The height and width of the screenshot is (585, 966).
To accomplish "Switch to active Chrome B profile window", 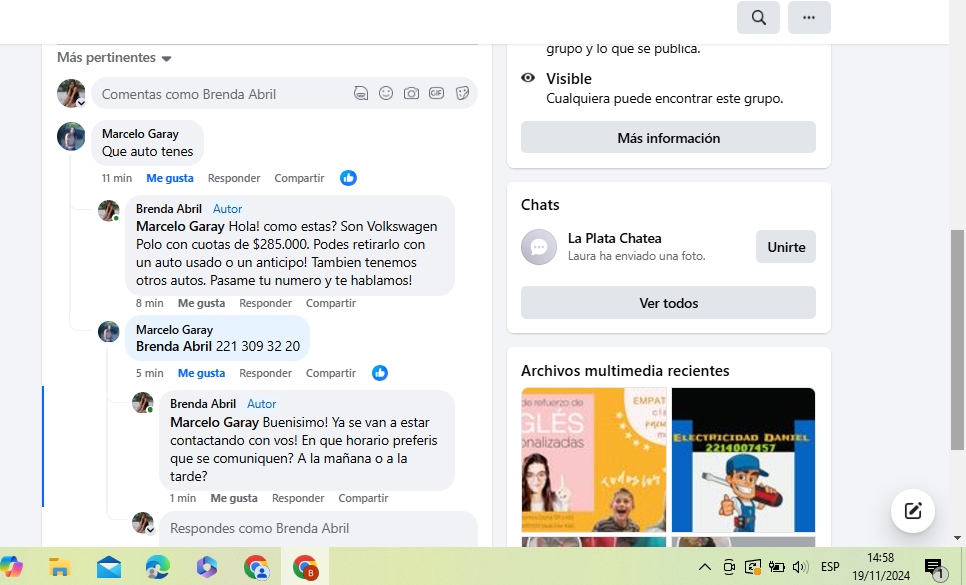I will click(x=305, y=568).
